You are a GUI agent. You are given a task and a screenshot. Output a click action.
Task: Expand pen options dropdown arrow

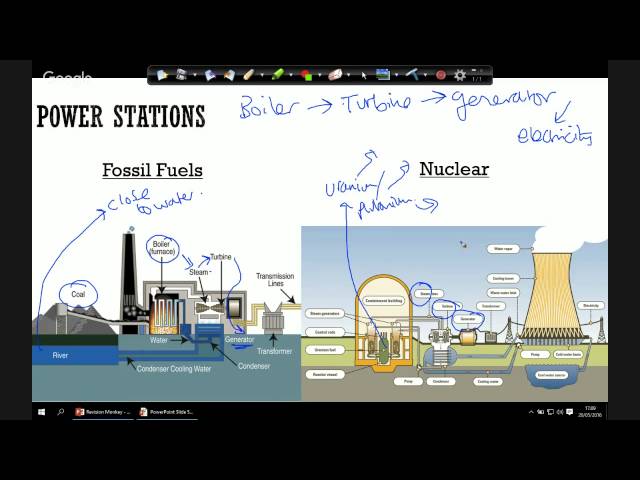coord(262,75)
